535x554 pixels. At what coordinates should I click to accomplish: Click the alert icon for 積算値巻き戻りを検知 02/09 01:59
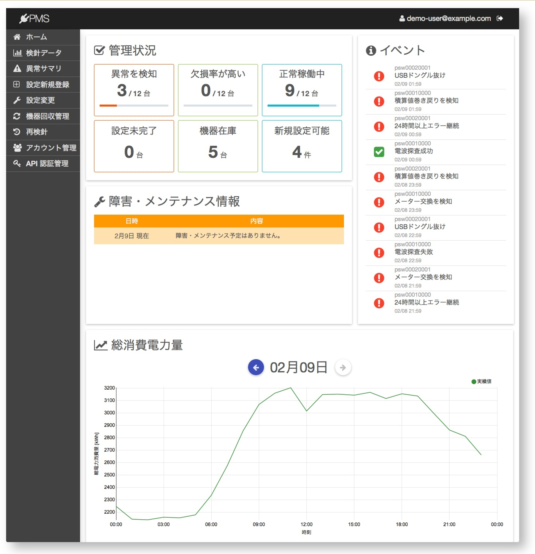379,101
